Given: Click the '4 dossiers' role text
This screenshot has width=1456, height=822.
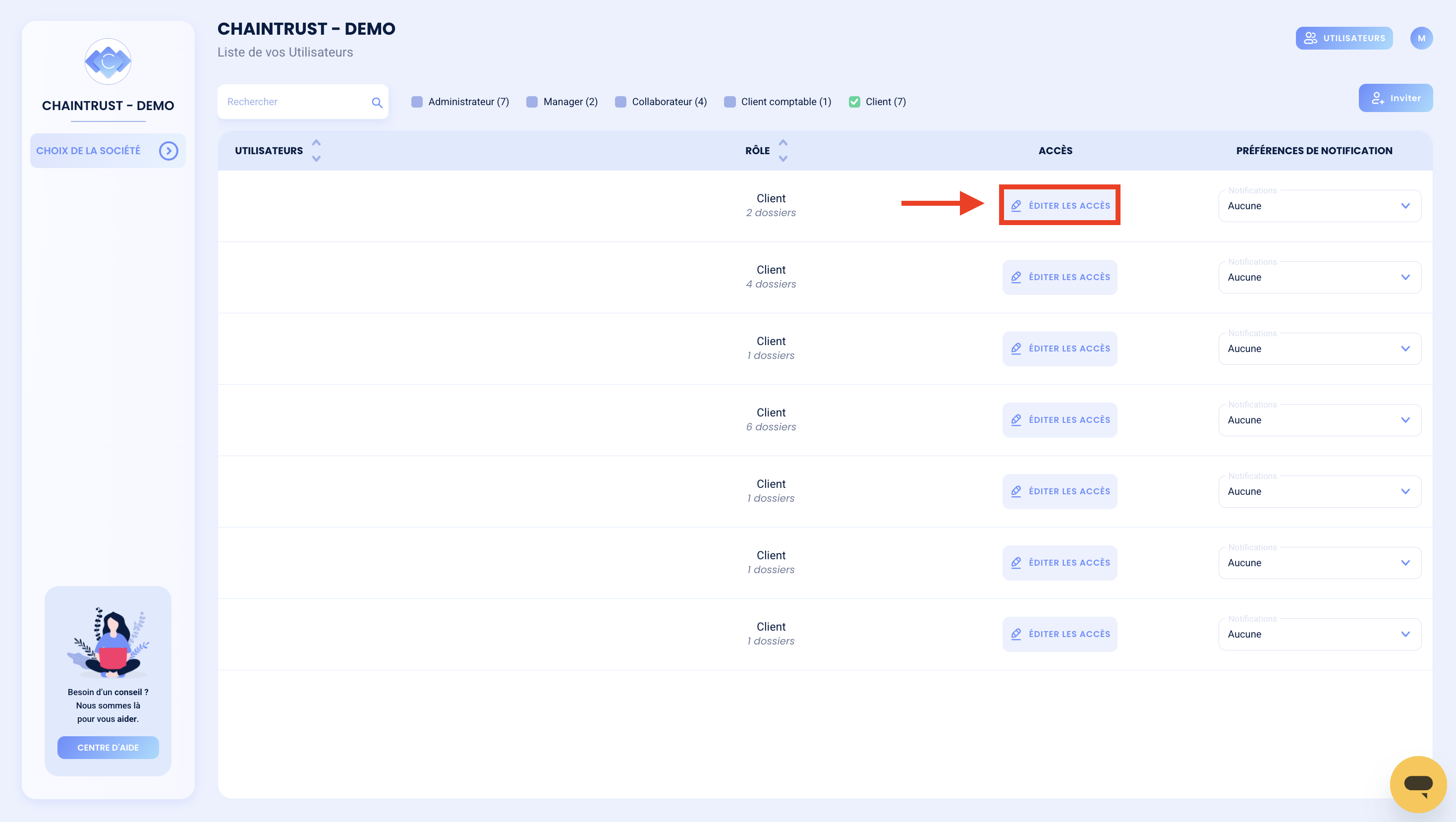Looking at the screenshot, I should pyautogui.click(x=771, y=285).
